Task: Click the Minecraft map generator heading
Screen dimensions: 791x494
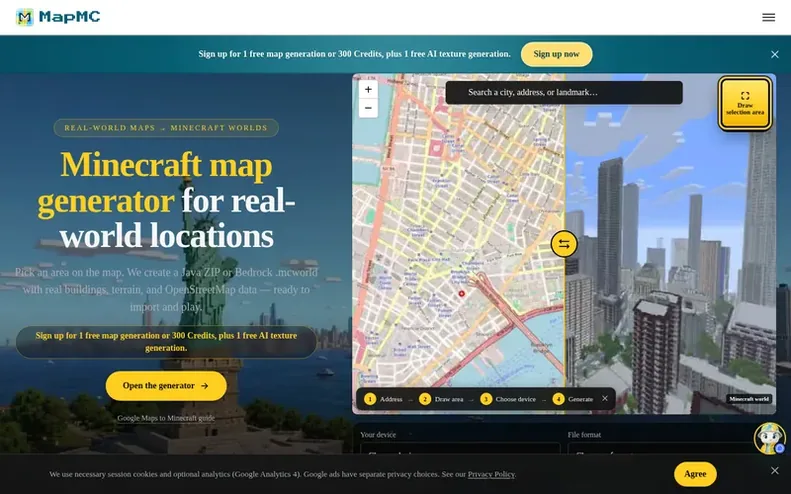Action: (x=166, y=200)
